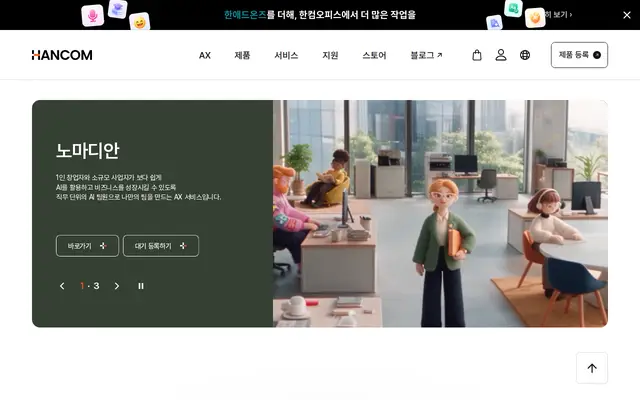The image size is (640, 400).
Task: Open the 스토어 menu
Action: click(x=374, y=55)
